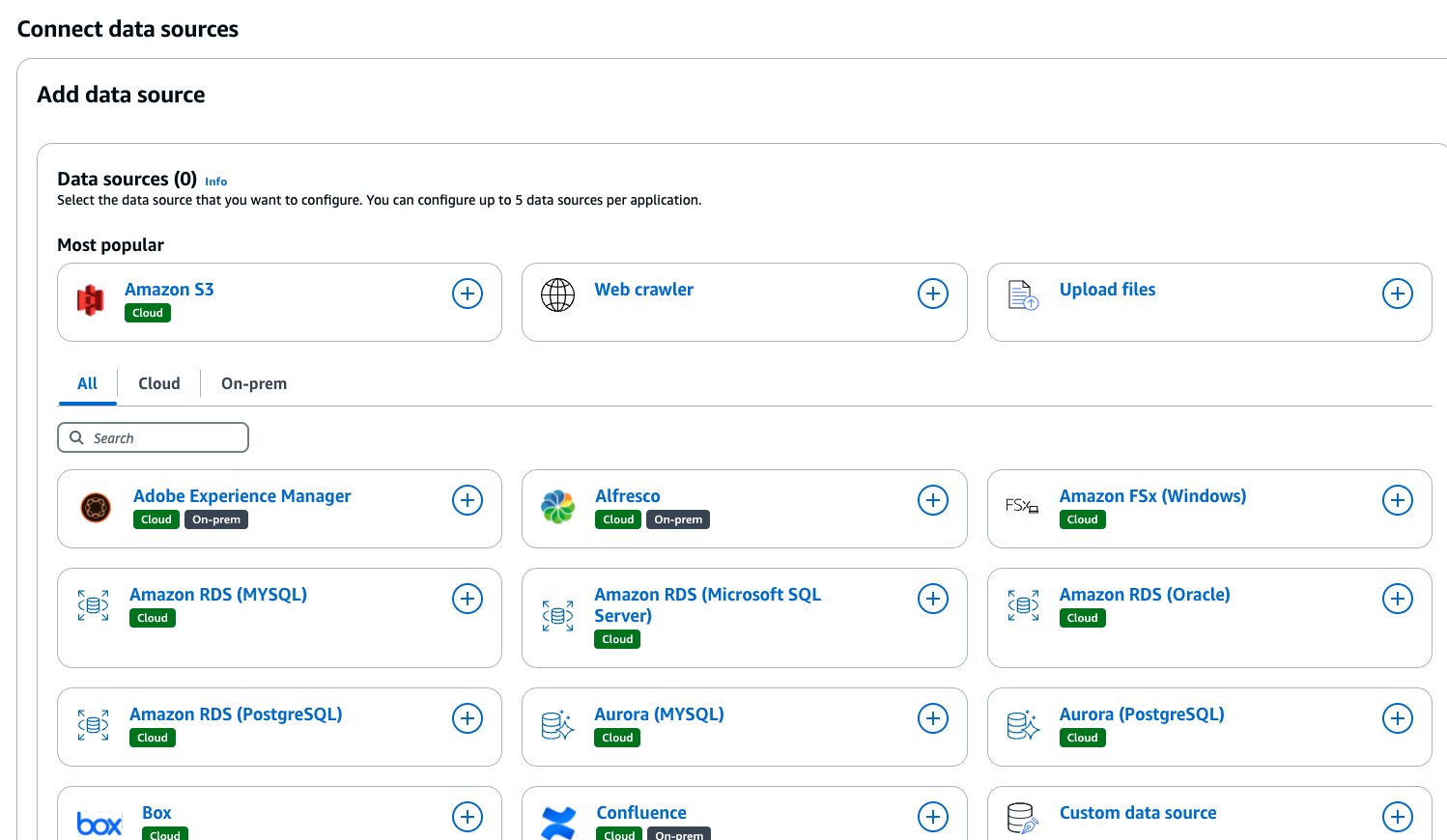1447x840 pixels.
Task: Click the Upload files document icon
Action: pos(1023,294)
